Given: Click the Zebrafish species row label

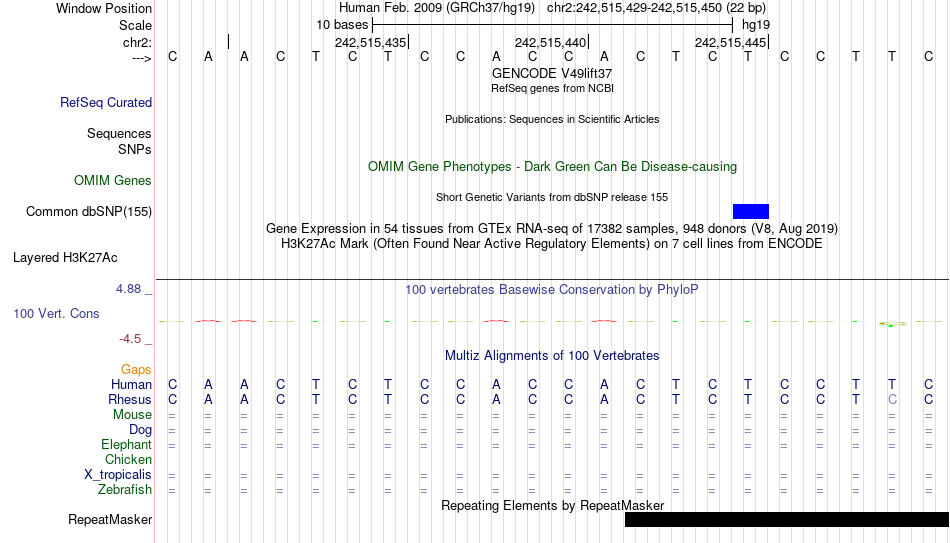Looking at the screenshot, I should pos(125,490).
